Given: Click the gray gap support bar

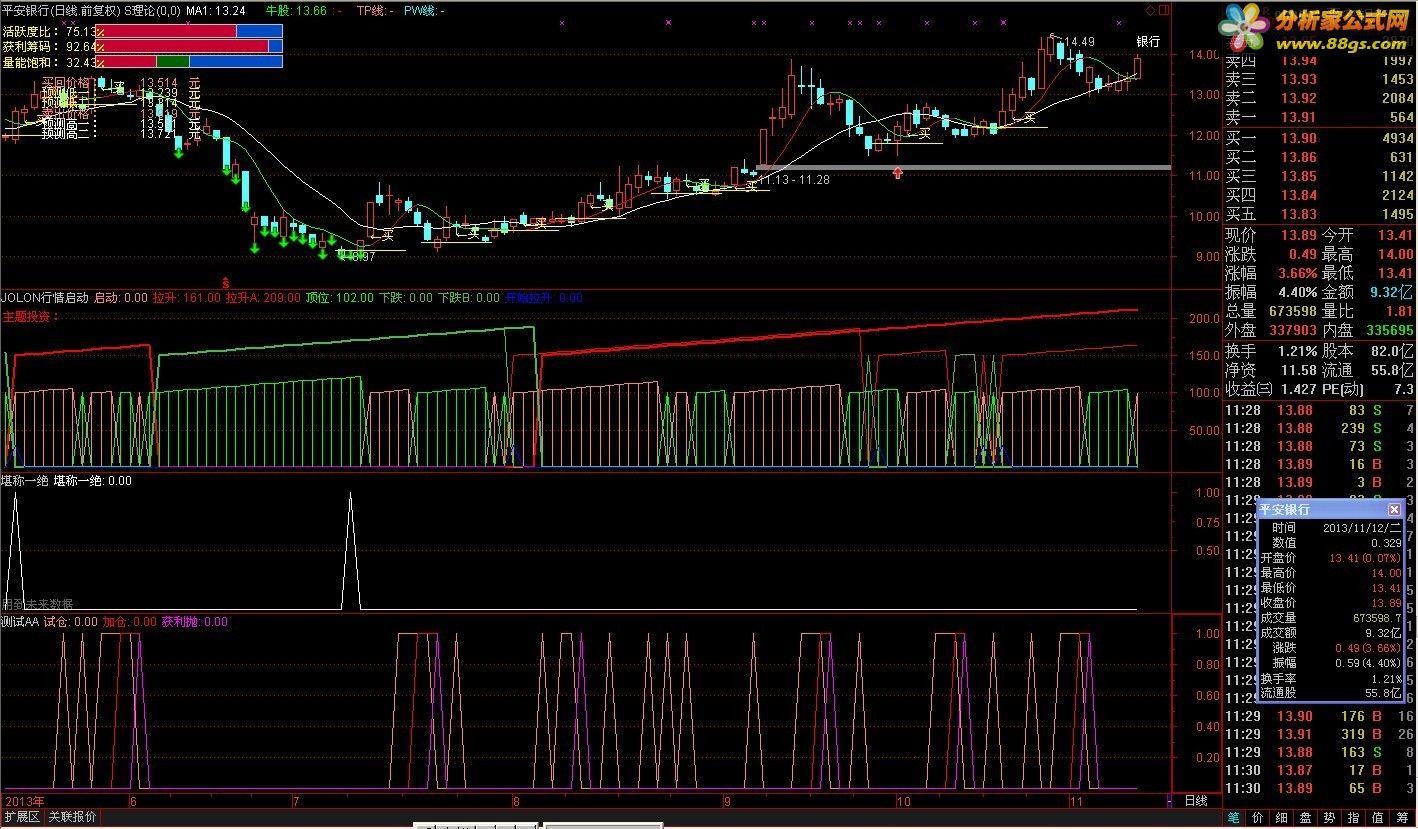Looking at the screenshot, I should [964, 167].
